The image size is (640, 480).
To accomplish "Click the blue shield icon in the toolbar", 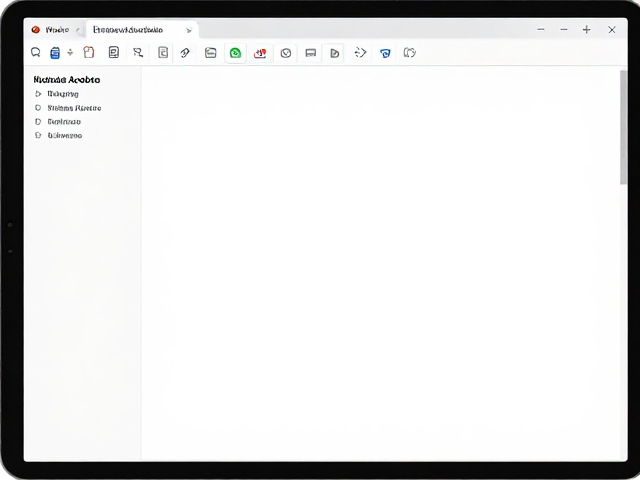I will (385, 53).
